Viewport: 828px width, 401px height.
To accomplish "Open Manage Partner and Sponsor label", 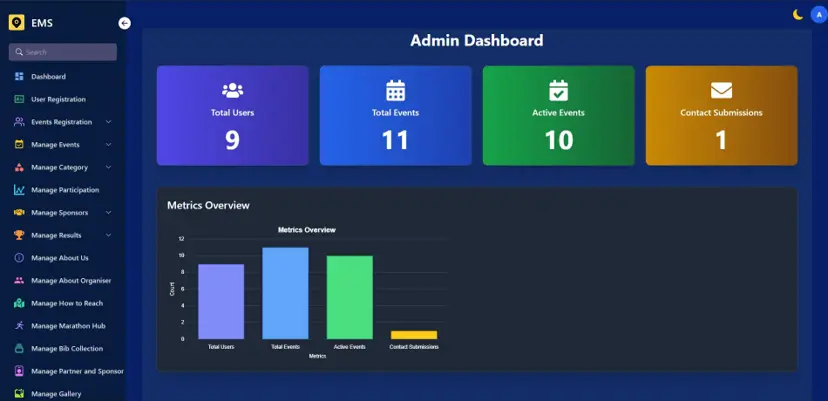I will 78,371.
